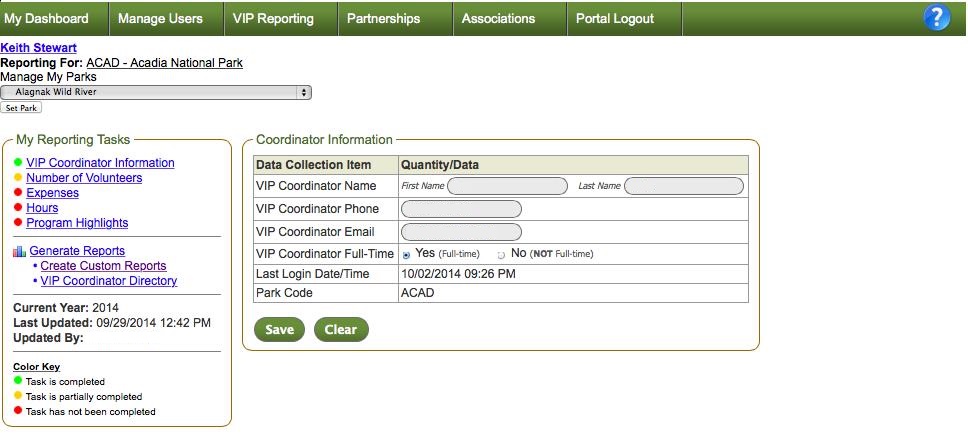Click red status dot beside Program Highlights
The image size is (968, 448).
tap(18, 223)
